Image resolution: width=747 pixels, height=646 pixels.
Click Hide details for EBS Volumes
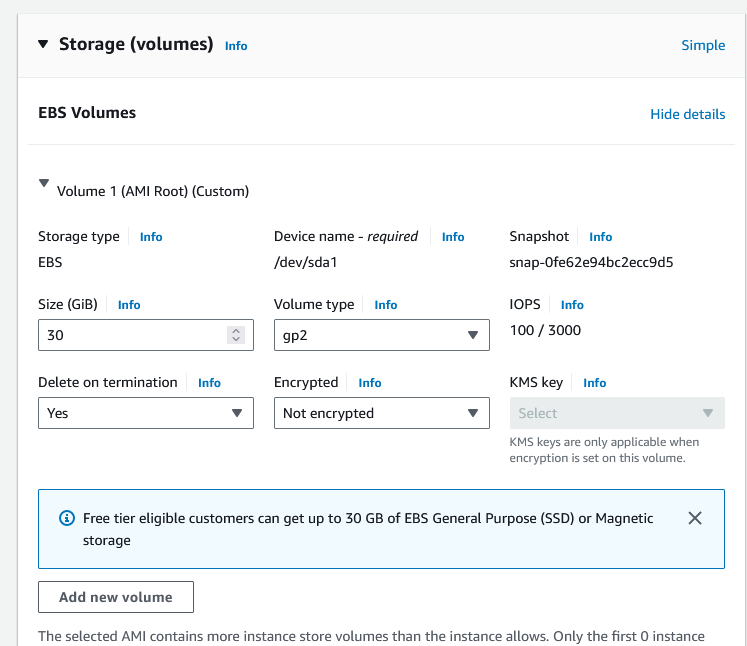[x=687, y=114]
